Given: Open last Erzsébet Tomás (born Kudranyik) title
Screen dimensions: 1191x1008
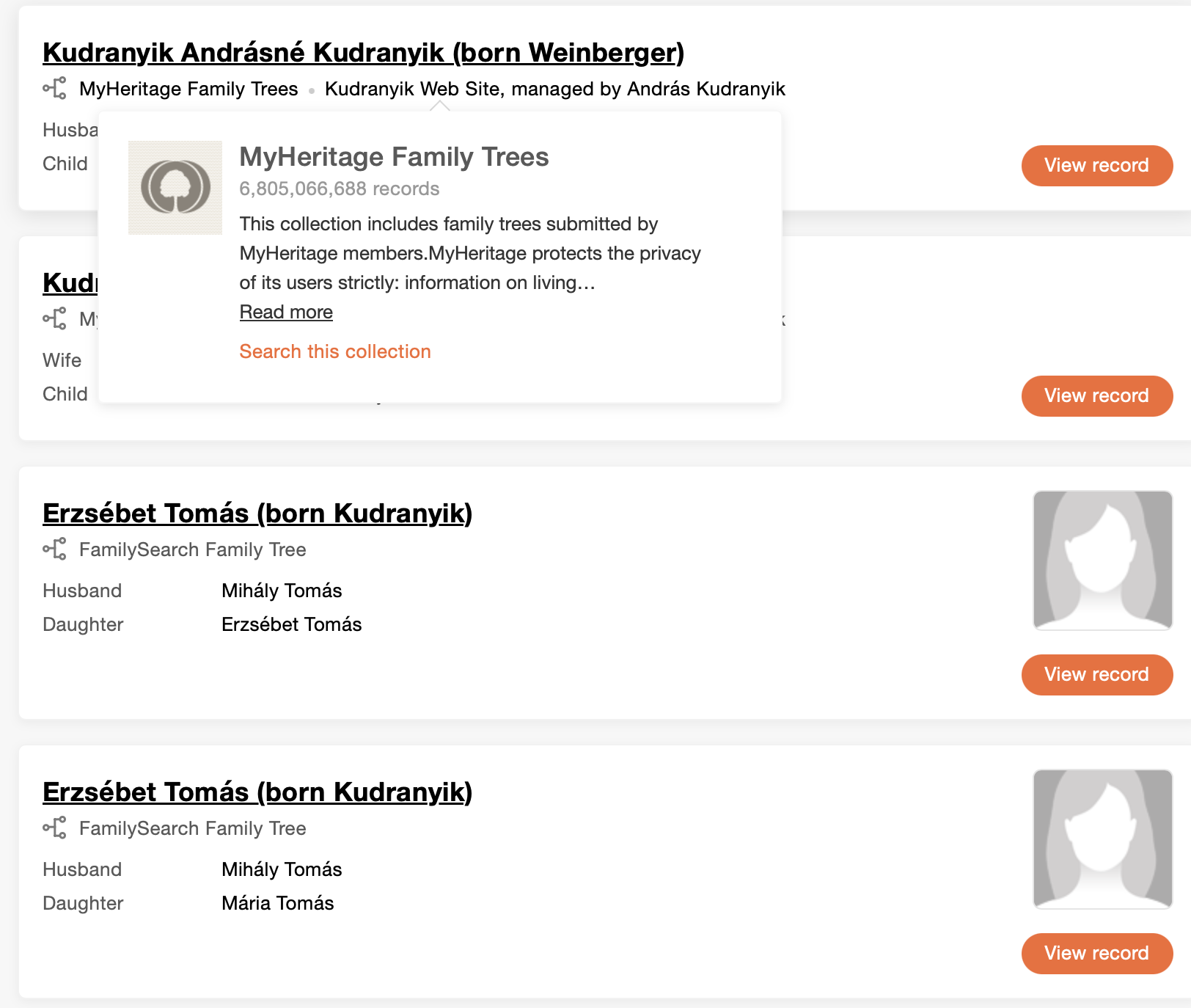Looking at the screenshot, I should point(257,792).
